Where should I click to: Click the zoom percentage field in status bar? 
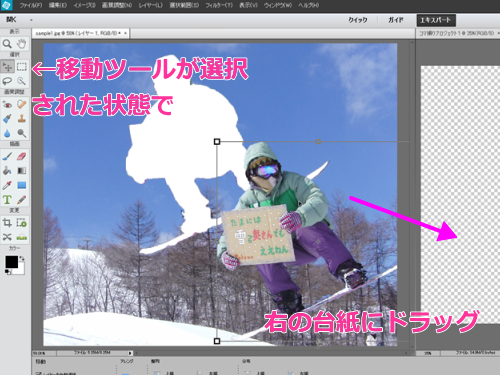[44, 353]
